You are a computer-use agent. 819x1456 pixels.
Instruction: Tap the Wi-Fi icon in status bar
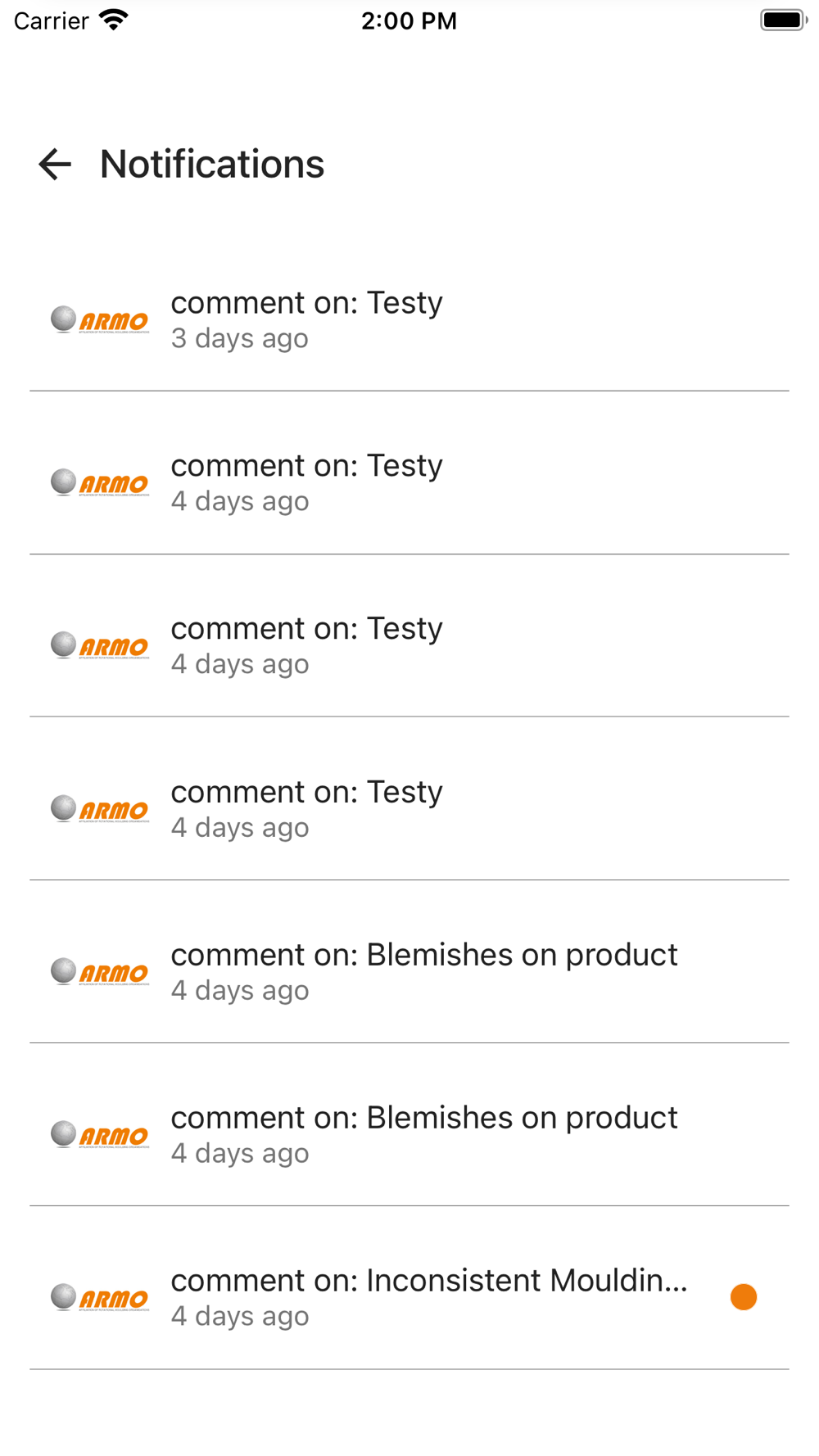tap(114, 20)
